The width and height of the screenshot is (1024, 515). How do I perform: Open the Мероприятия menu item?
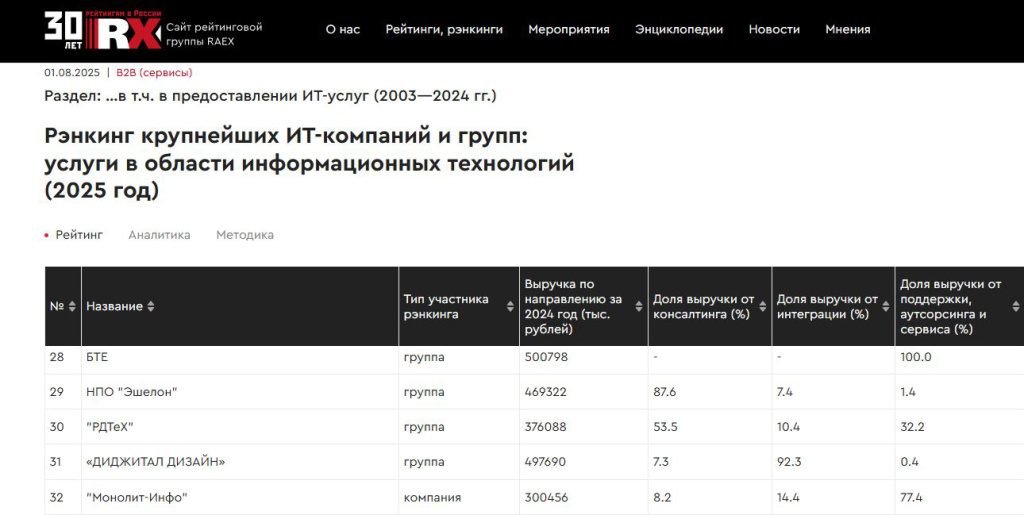pos(569,29)
